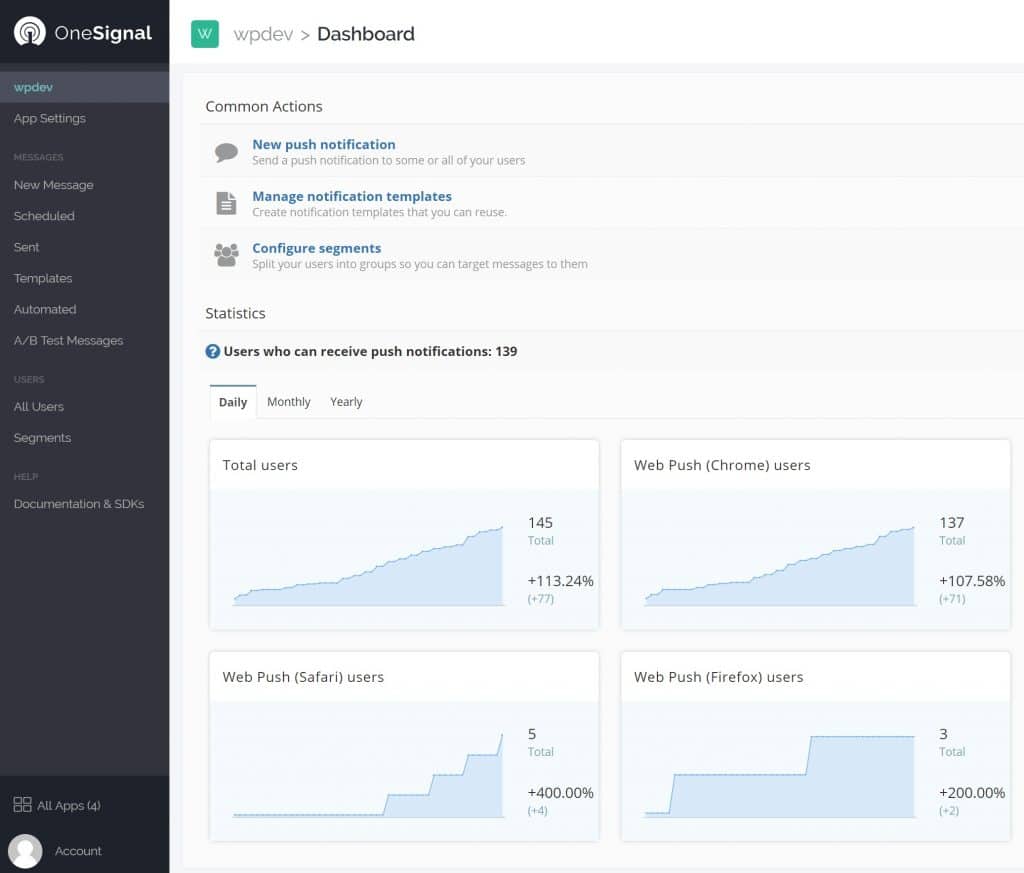Select All Users under Users section
This screenshot has height=873, width=1024.
[x=38, y=407]
